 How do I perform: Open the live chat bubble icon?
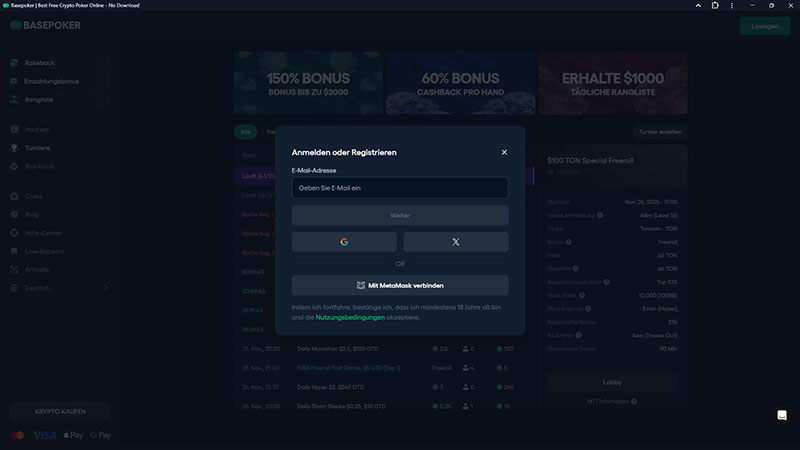(782, 415)
